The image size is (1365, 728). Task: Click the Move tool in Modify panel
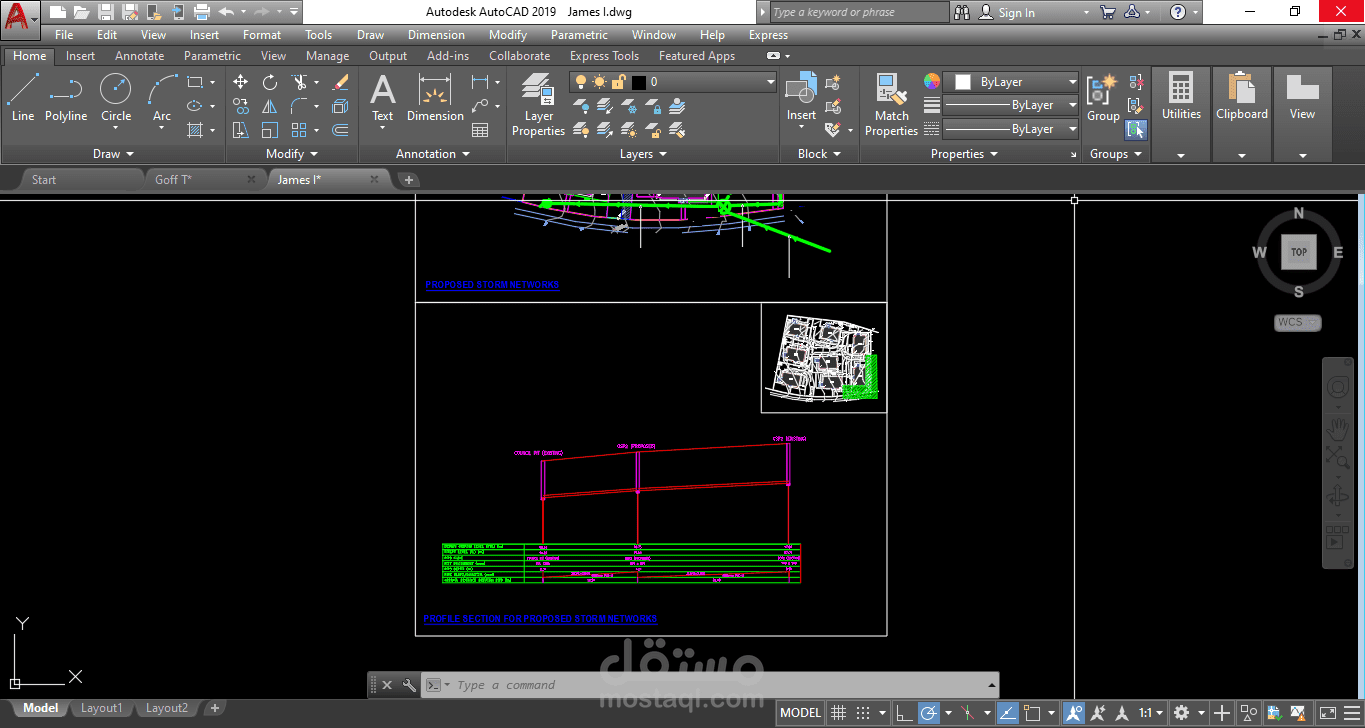(x=240, y=82)
